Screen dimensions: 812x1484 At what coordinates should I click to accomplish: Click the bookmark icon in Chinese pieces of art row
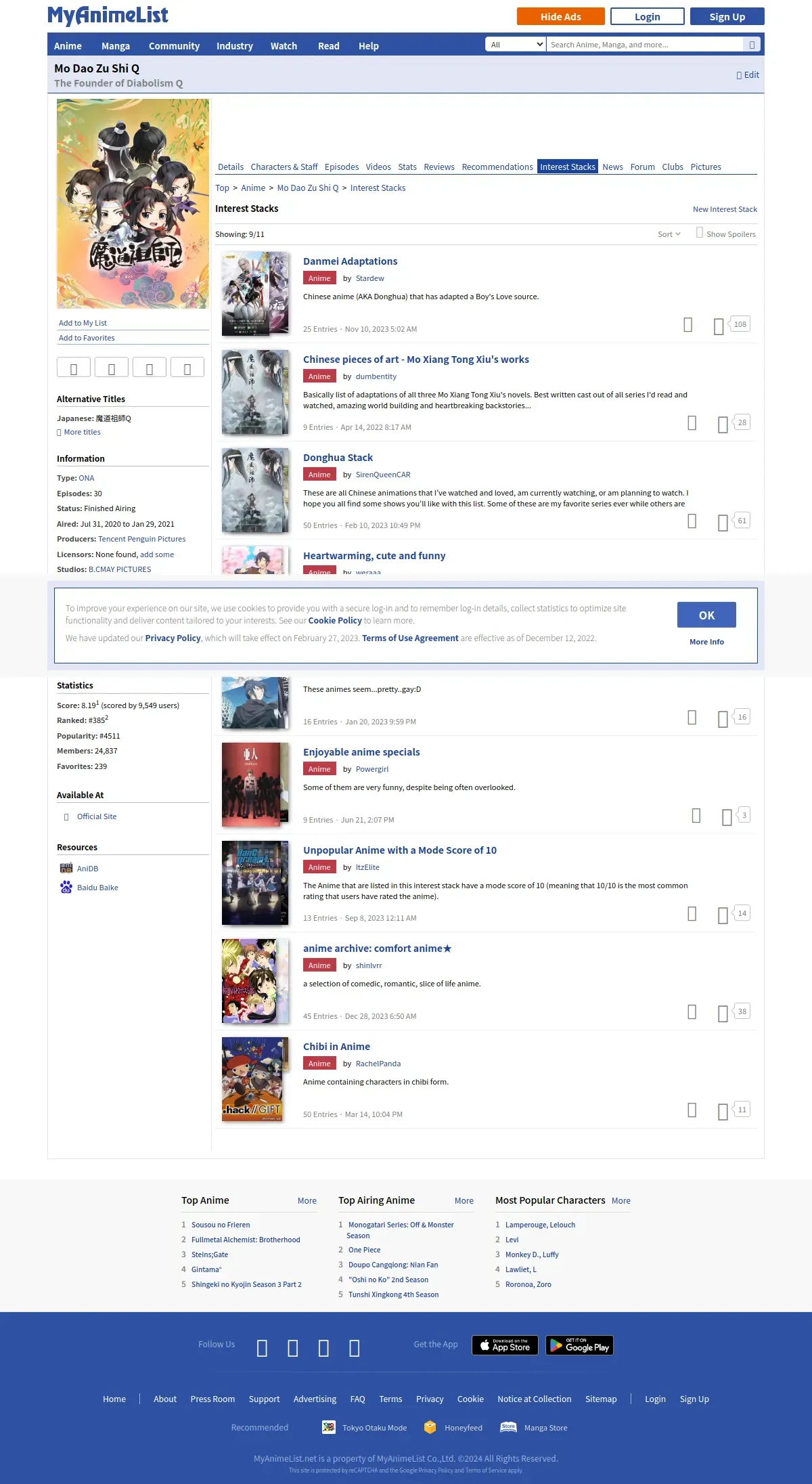click(692, 423)
